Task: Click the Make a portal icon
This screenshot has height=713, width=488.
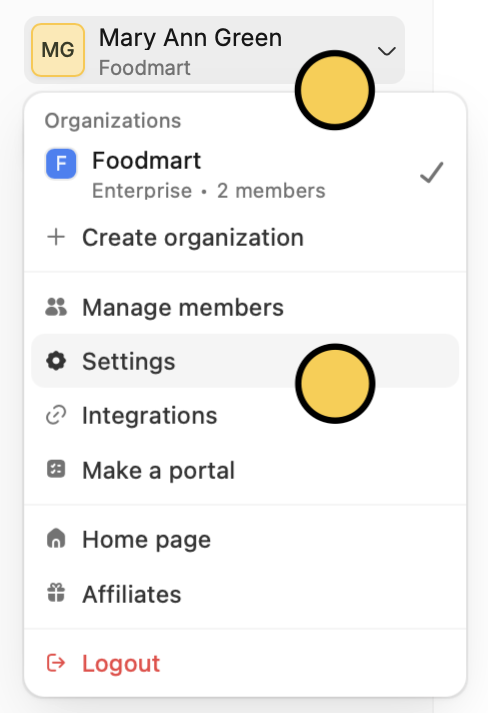Action: point(56,469)
